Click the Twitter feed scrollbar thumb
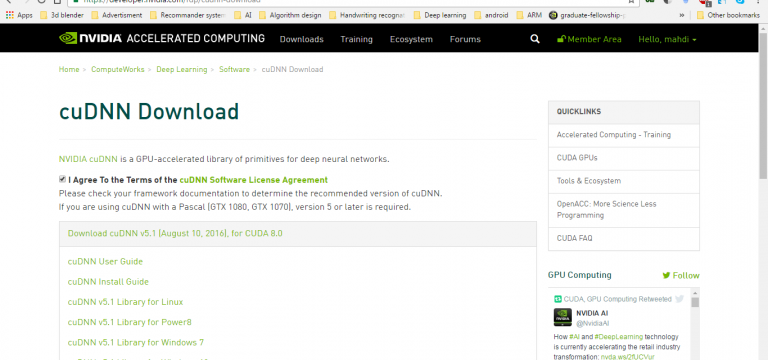Image resolution: width=768 pixels, height=360 pixels. tap(695, 302)
